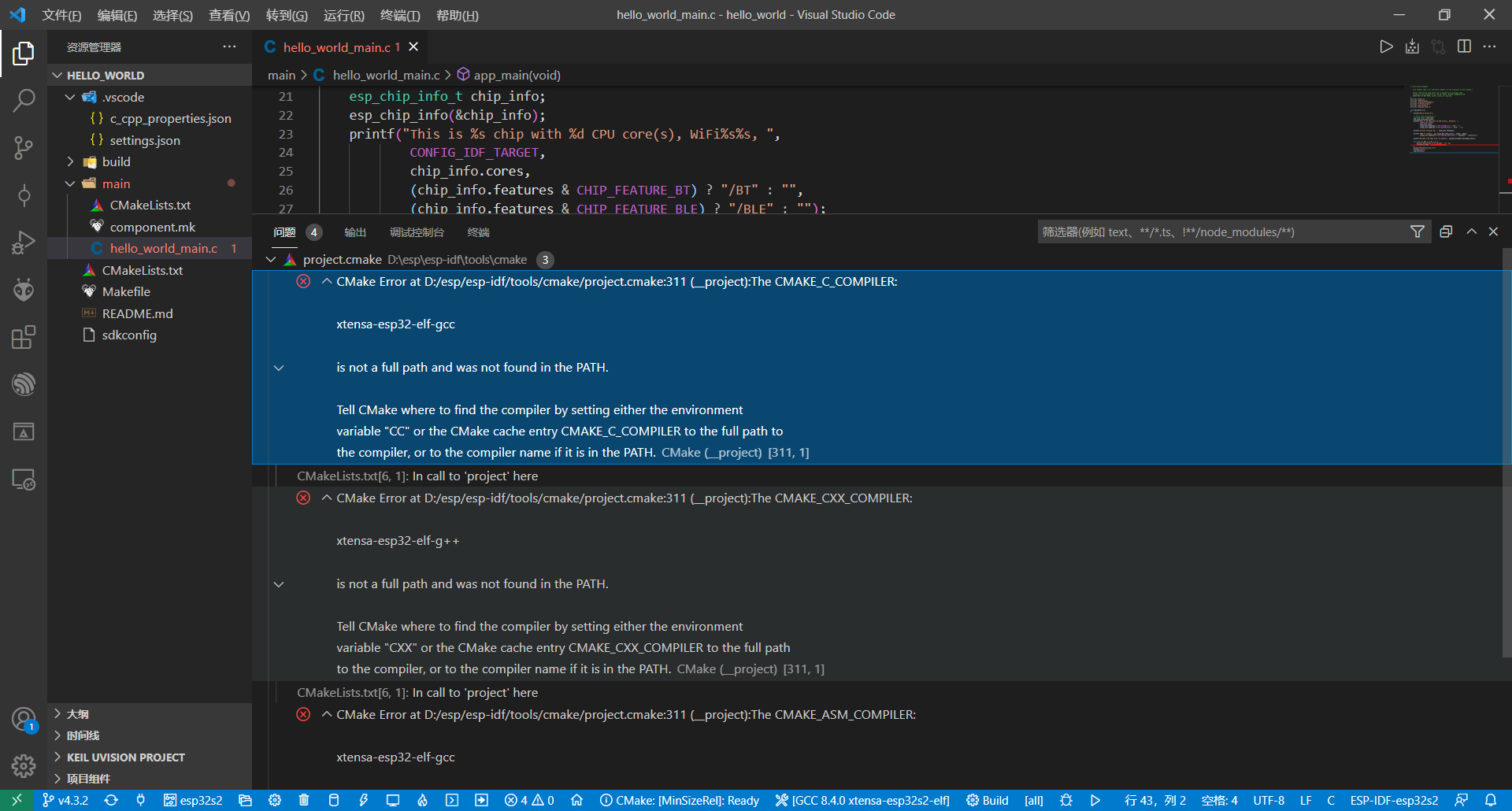
Task: Click the ESP-IDF build project cylinder icon
Action: (334, 800)
